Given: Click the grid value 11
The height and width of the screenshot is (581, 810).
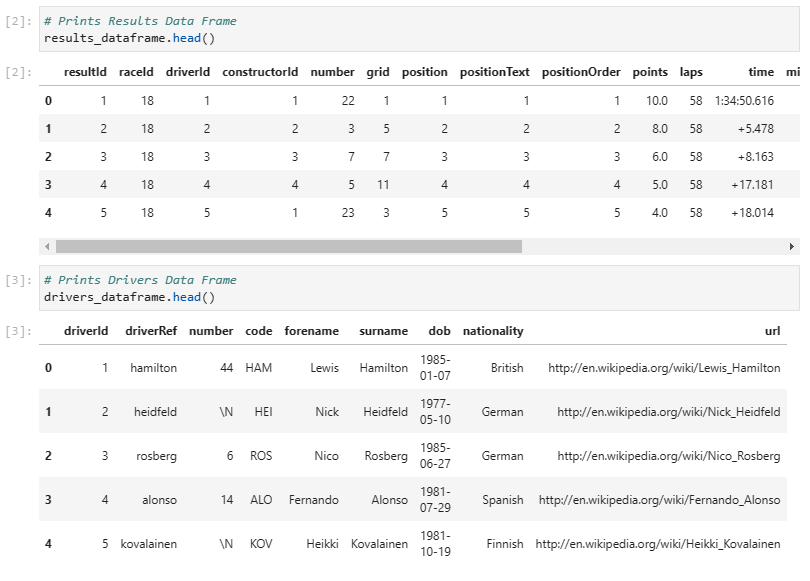Looking at the screenshot, I should click(383, 184).
